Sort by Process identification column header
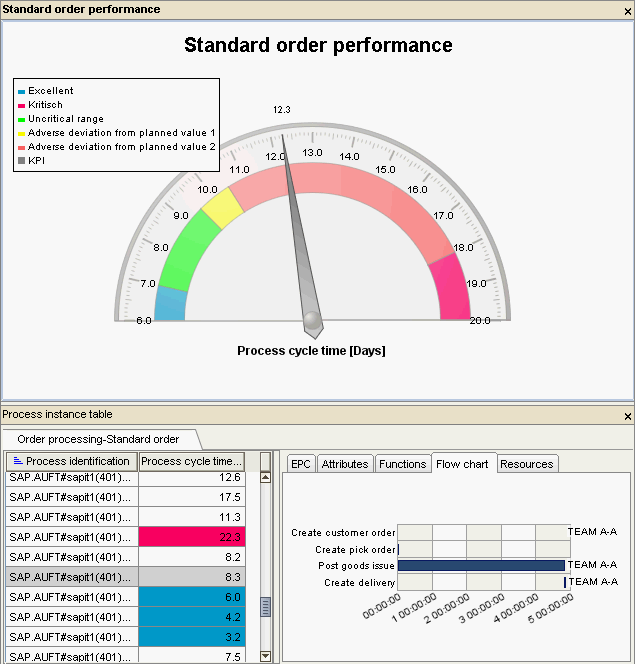The height and width of the screenshot is (664, 635). [72, 461]
